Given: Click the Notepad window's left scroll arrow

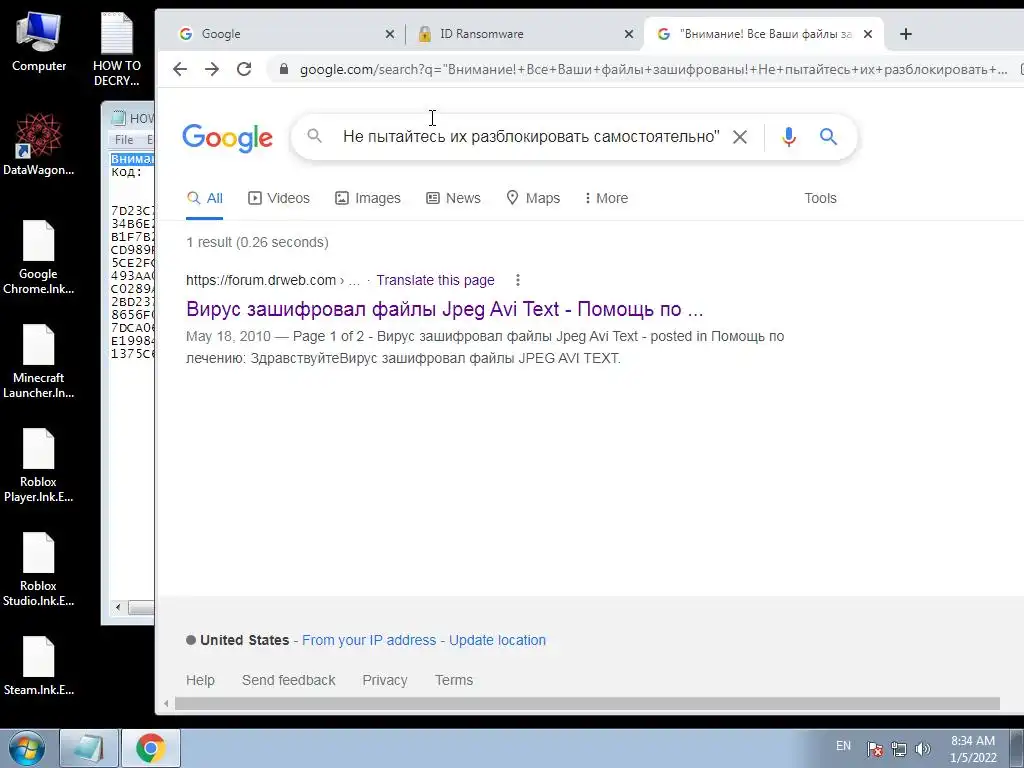Looking at the screenshot, I should pyautogui.click(x=118, y=607).
